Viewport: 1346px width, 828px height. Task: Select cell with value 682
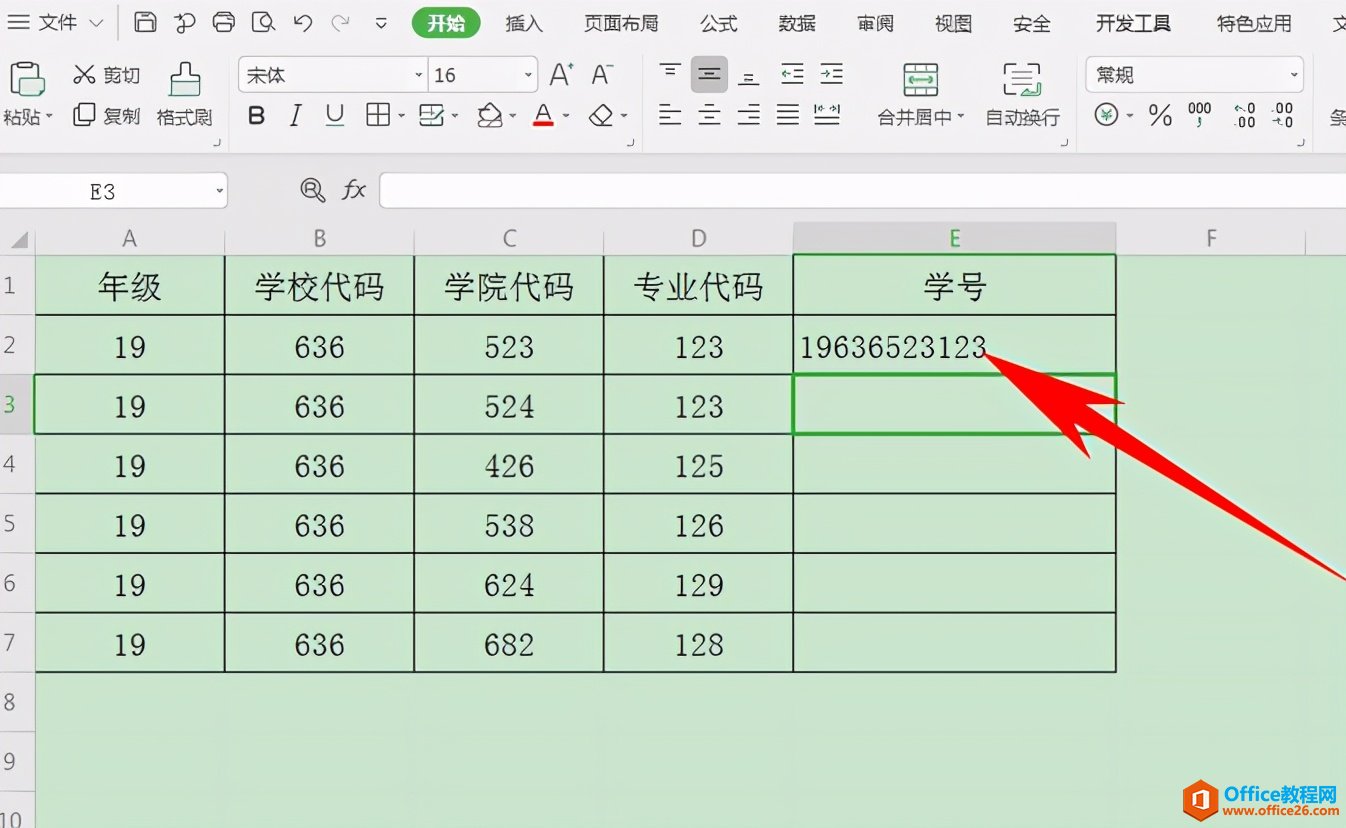coord(509,643)
